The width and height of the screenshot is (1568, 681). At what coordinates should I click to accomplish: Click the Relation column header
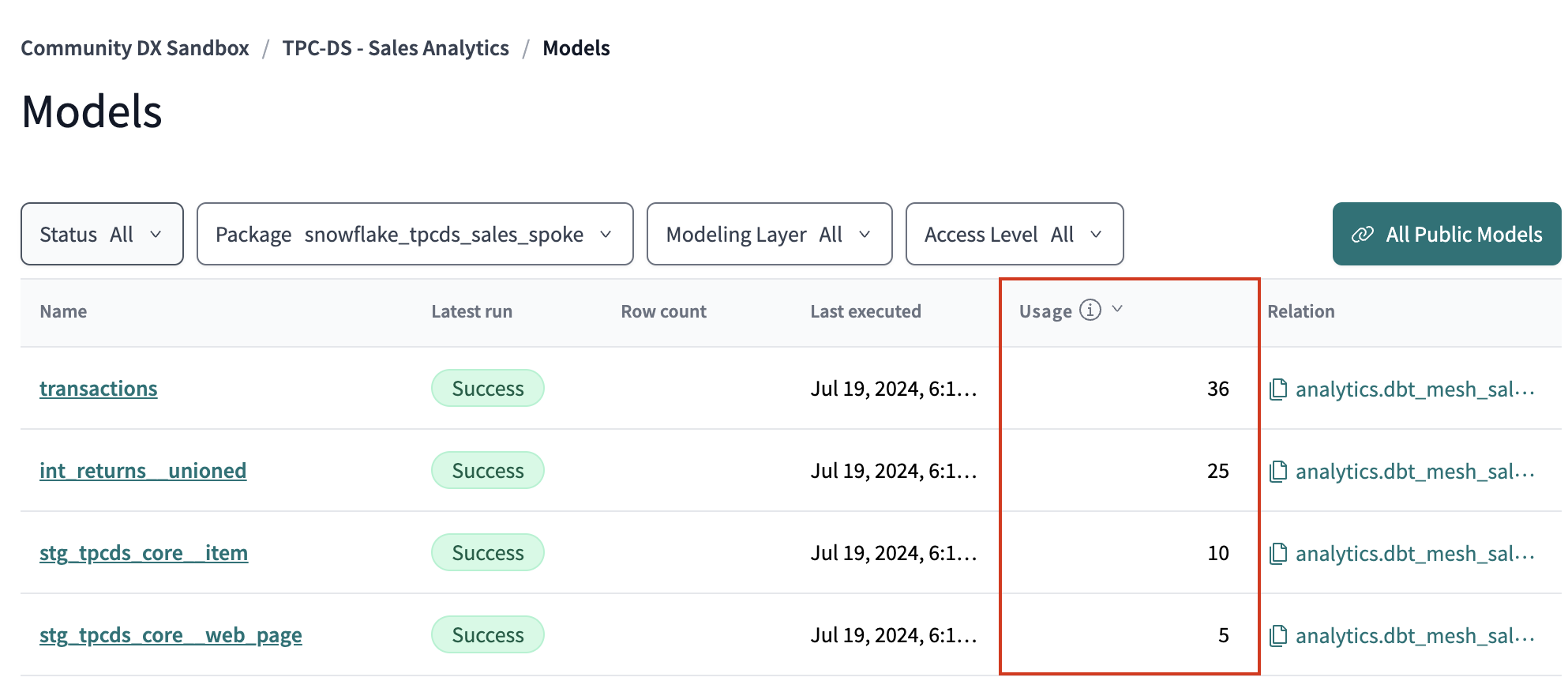tap(1300, 311)
